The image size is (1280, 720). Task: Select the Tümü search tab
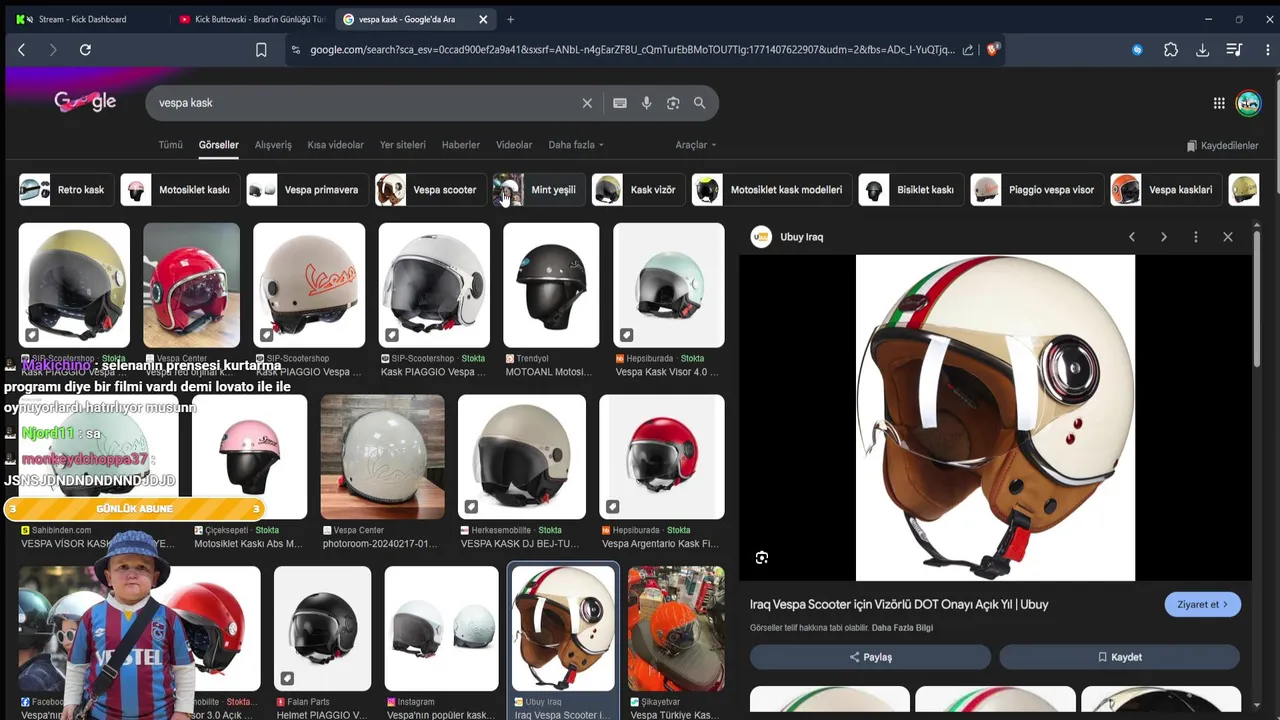170,145
